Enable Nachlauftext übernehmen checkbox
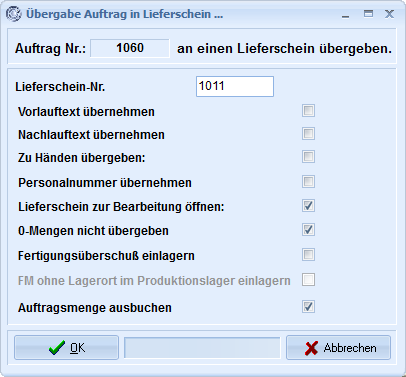406x377 pixels. pos(308,134)
